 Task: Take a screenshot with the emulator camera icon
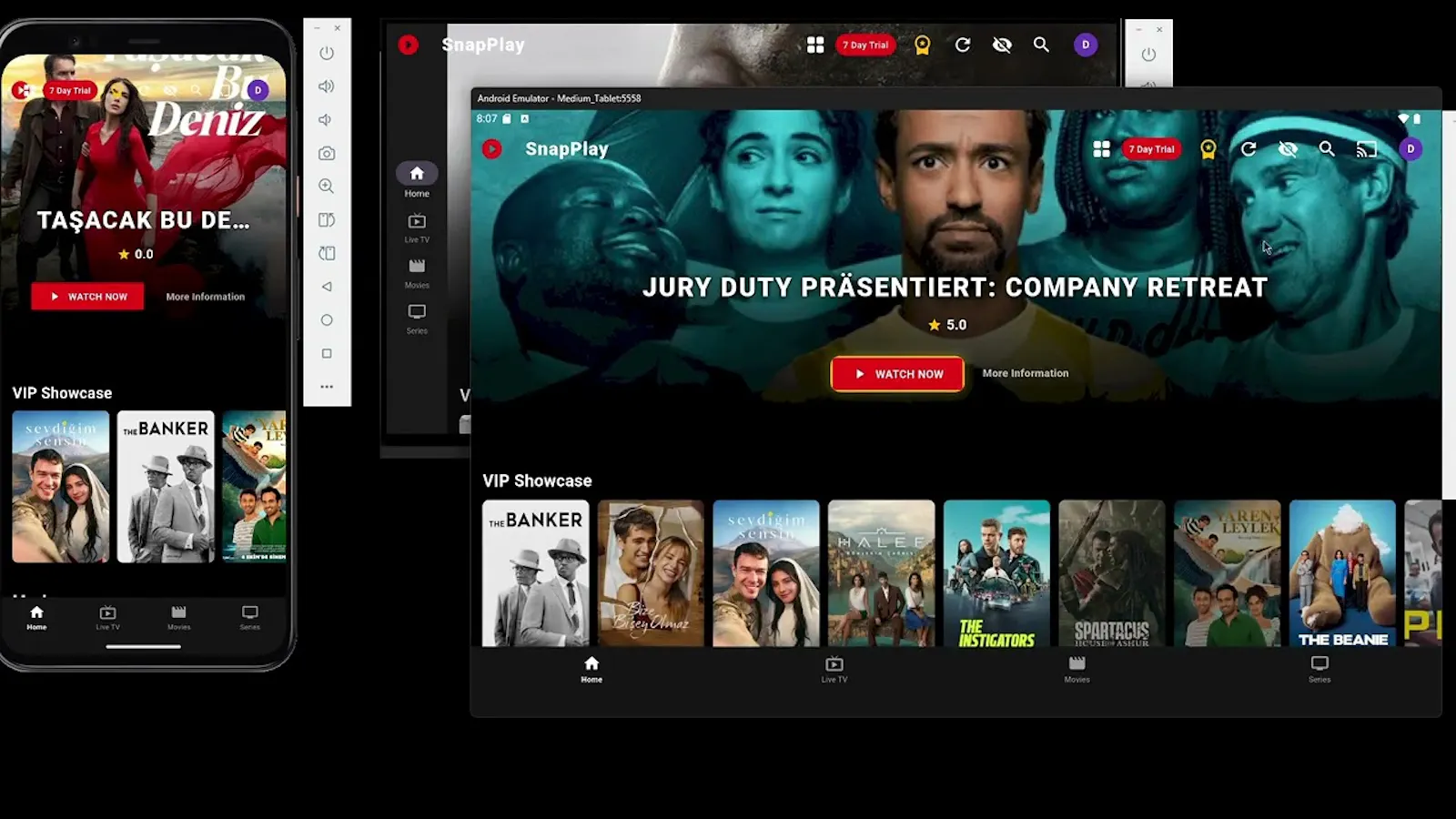327,153
